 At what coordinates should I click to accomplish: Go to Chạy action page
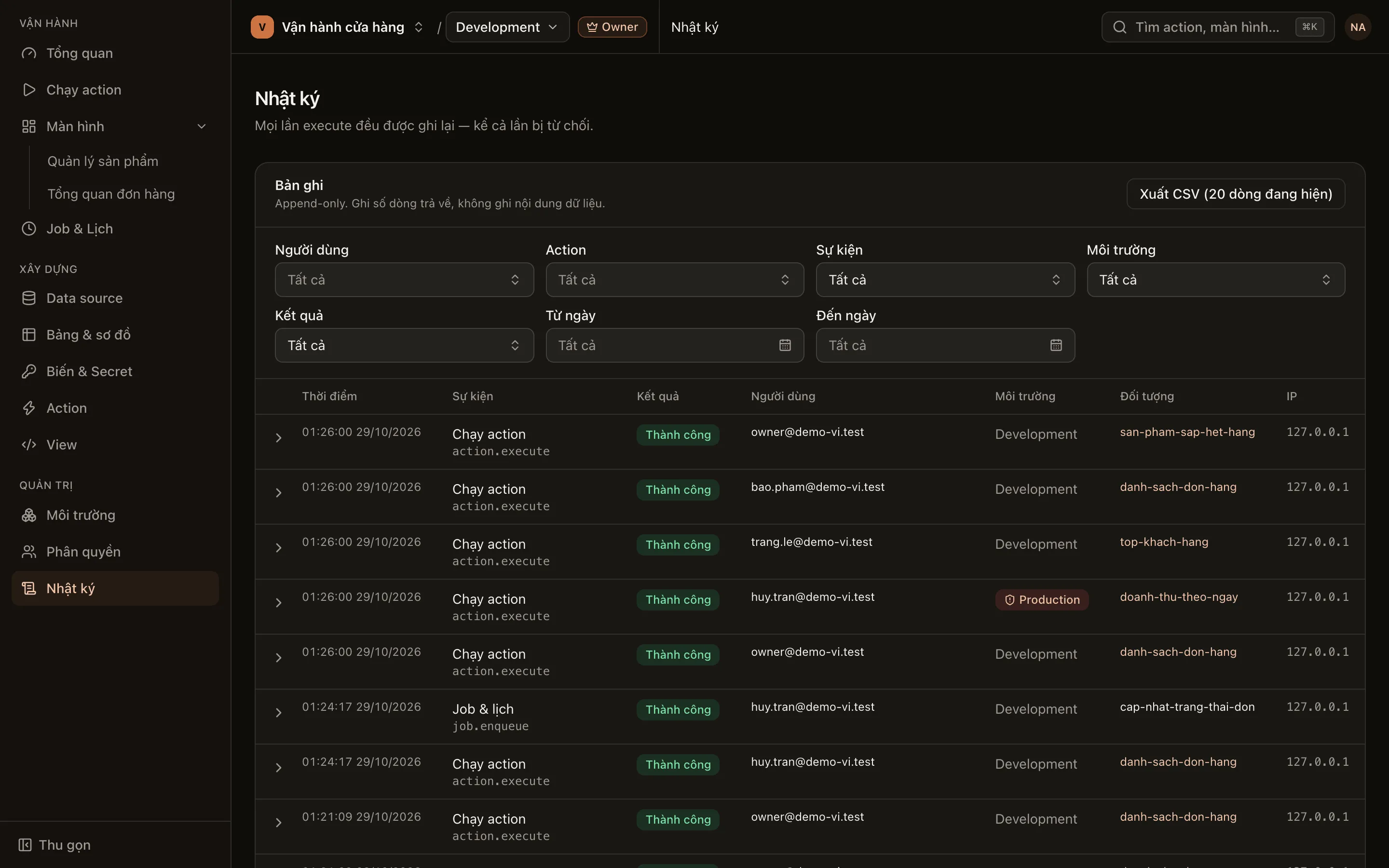(x=115, y=90)
